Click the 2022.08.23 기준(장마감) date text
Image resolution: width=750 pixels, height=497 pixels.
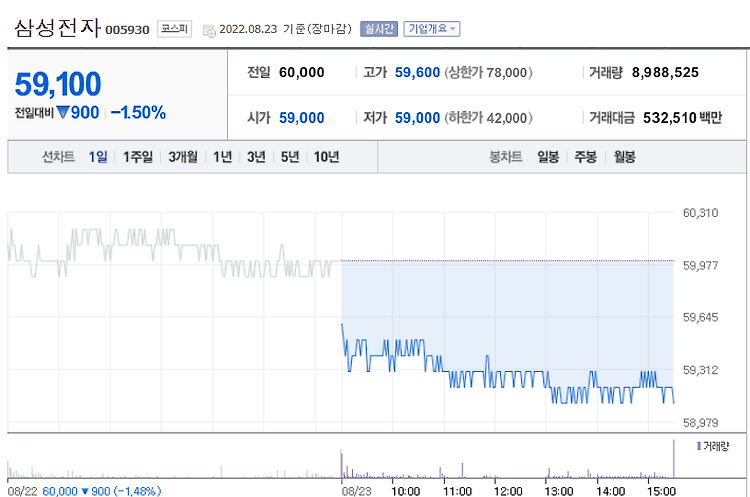point(285,29)
